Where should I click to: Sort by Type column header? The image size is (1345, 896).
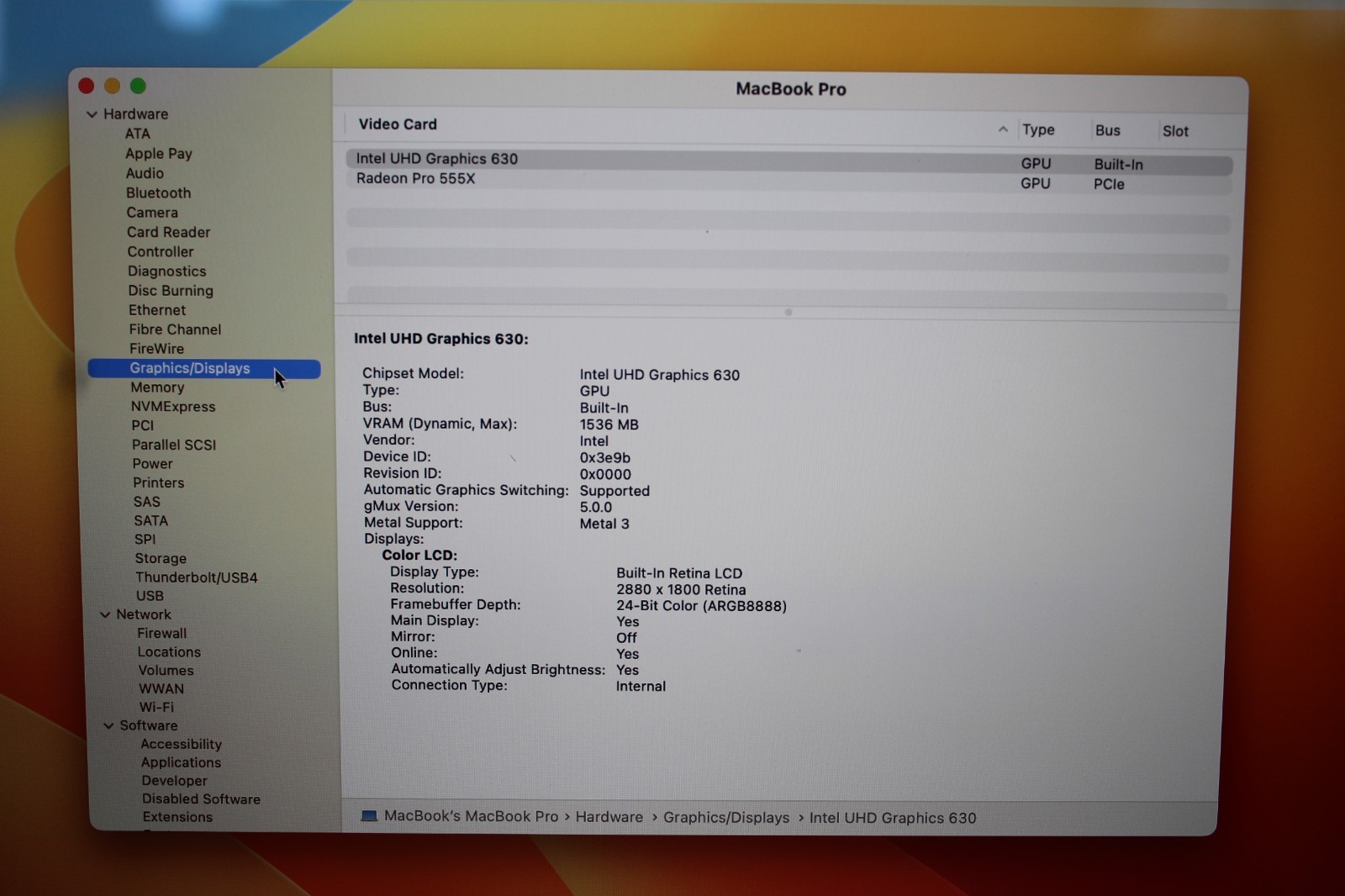coord(1038,130)
